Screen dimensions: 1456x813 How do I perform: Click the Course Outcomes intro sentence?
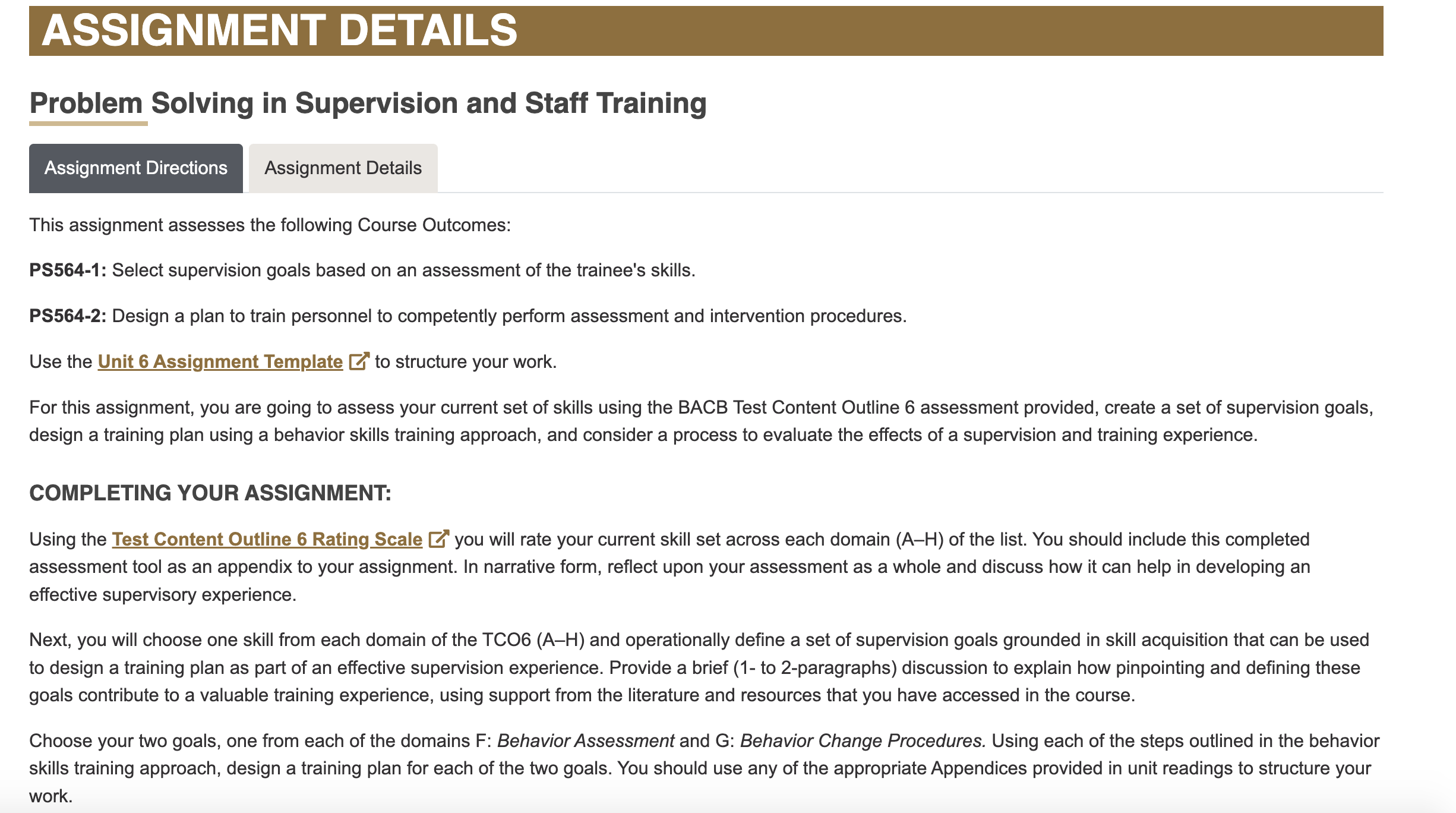click(270, 225)
